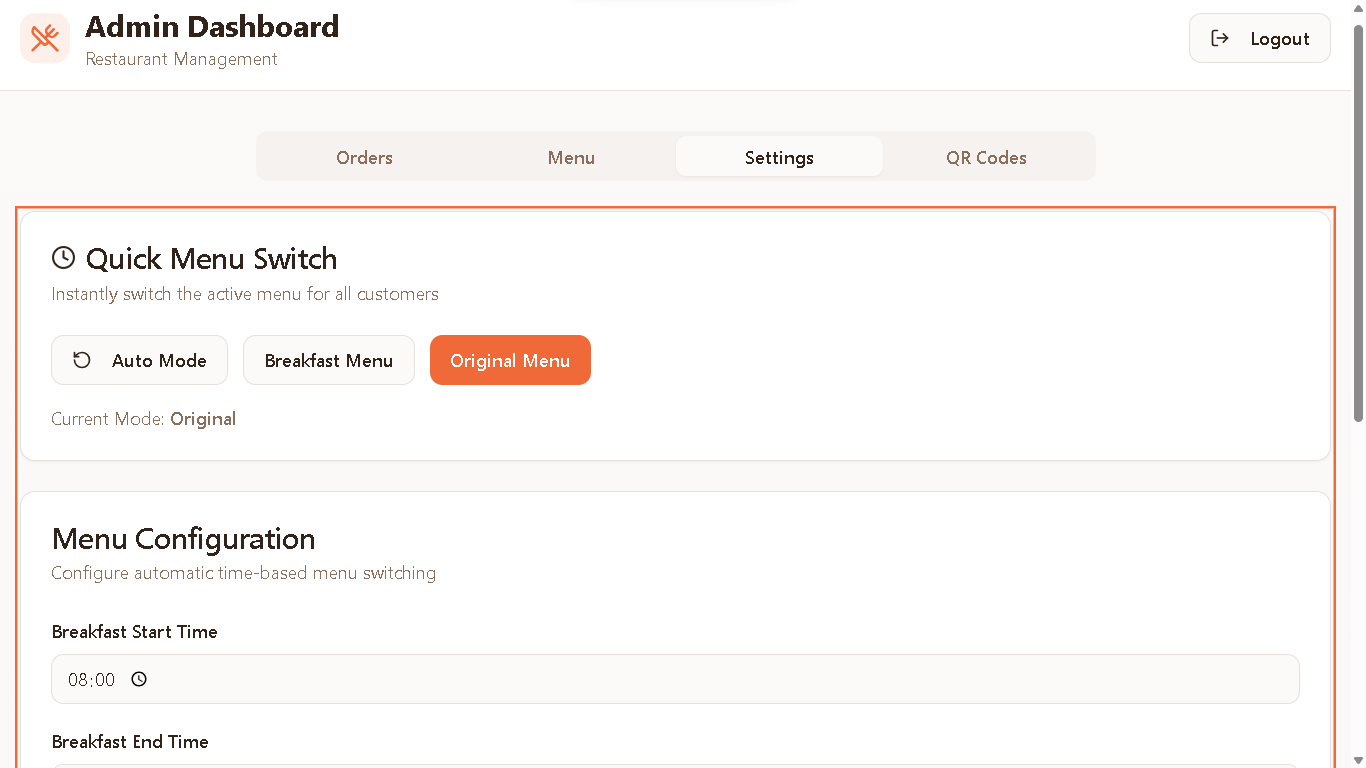Select the Settings tab
The height and width of the screenshot is (768, 1366).
779,157
